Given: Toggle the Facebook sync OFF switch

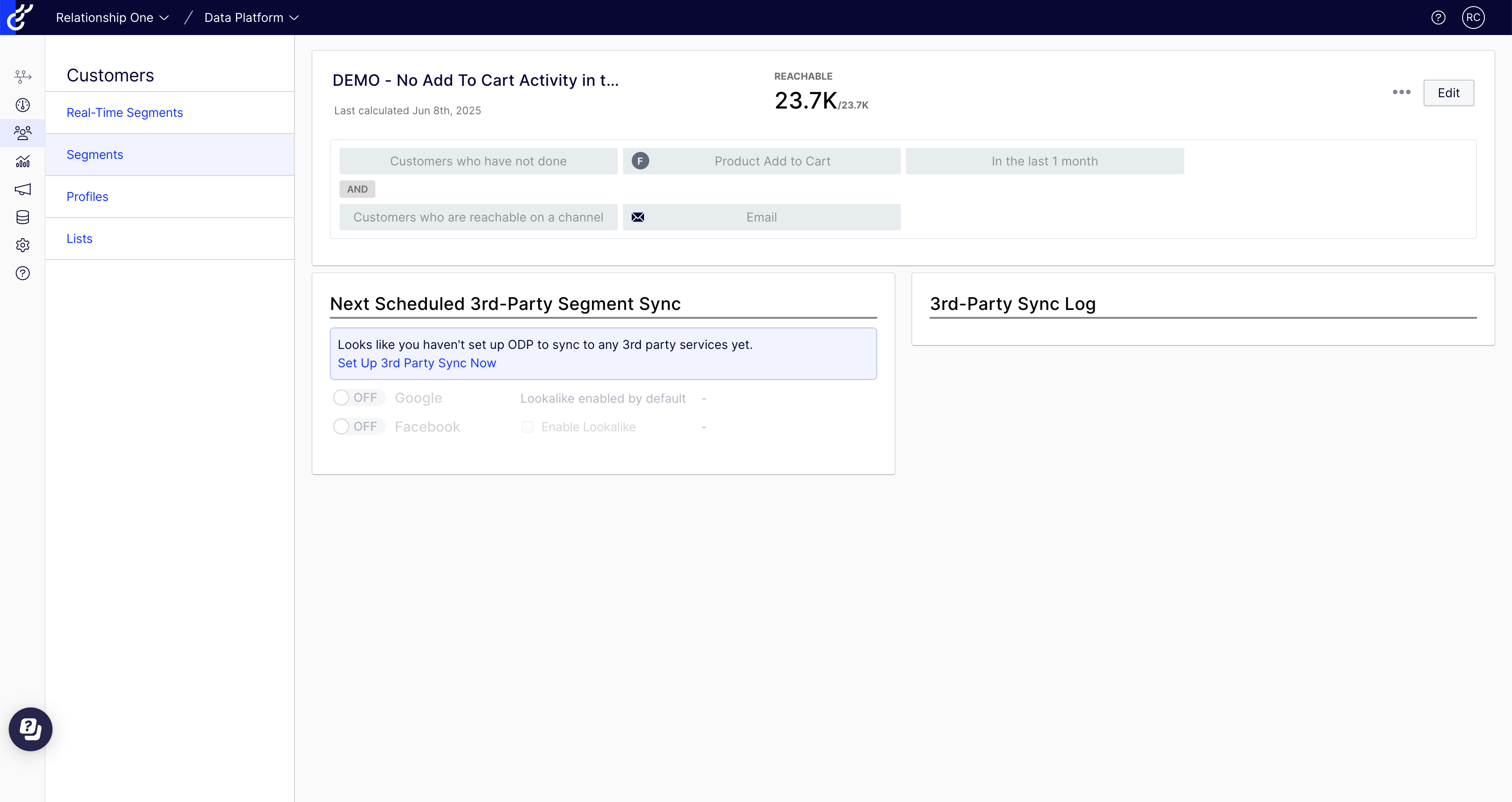Looking at the screenshot, I should tap(358, 426).
